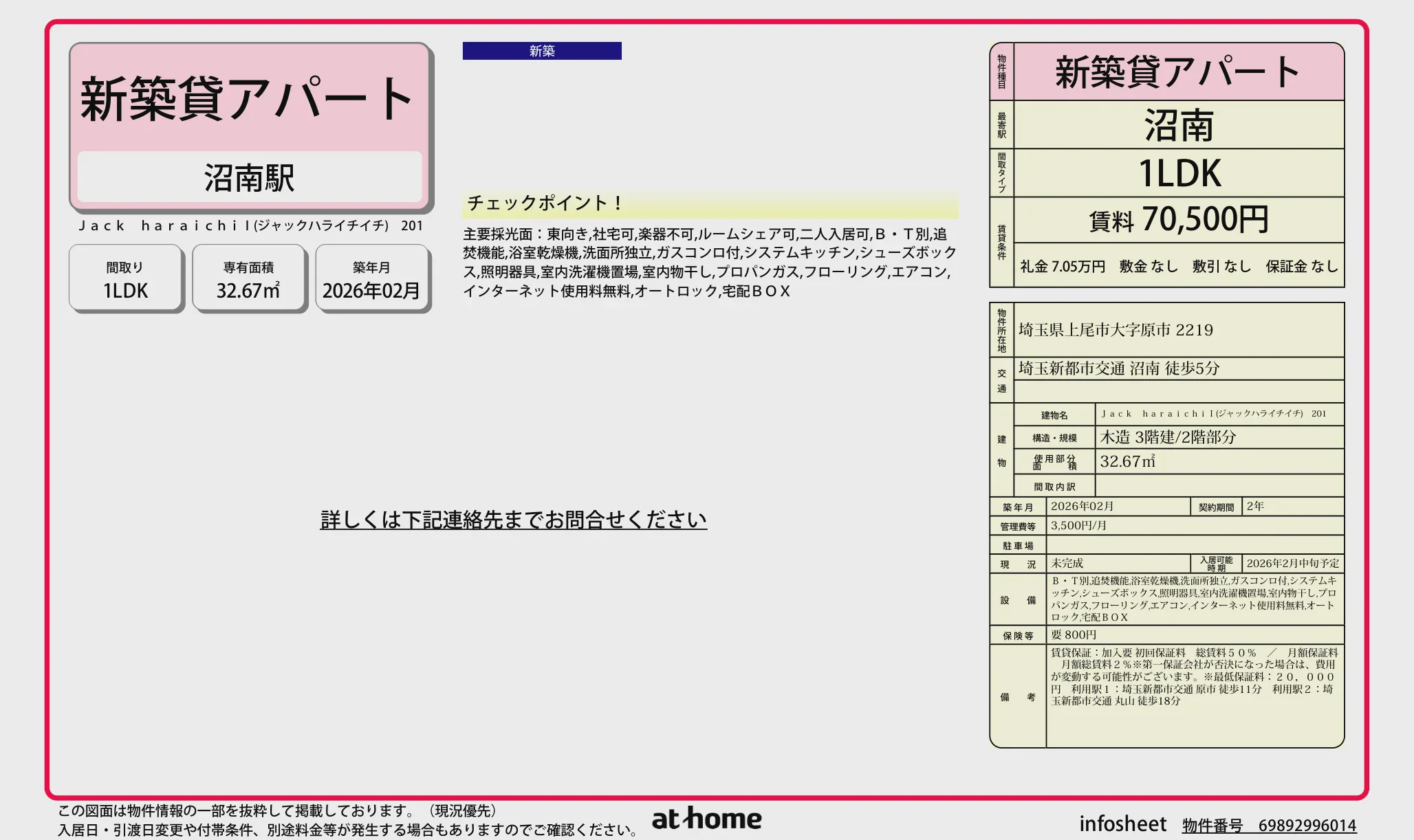Select the 沼南駅 station label
This screenshot has height=840, width=1414.
tap(250, 178)
